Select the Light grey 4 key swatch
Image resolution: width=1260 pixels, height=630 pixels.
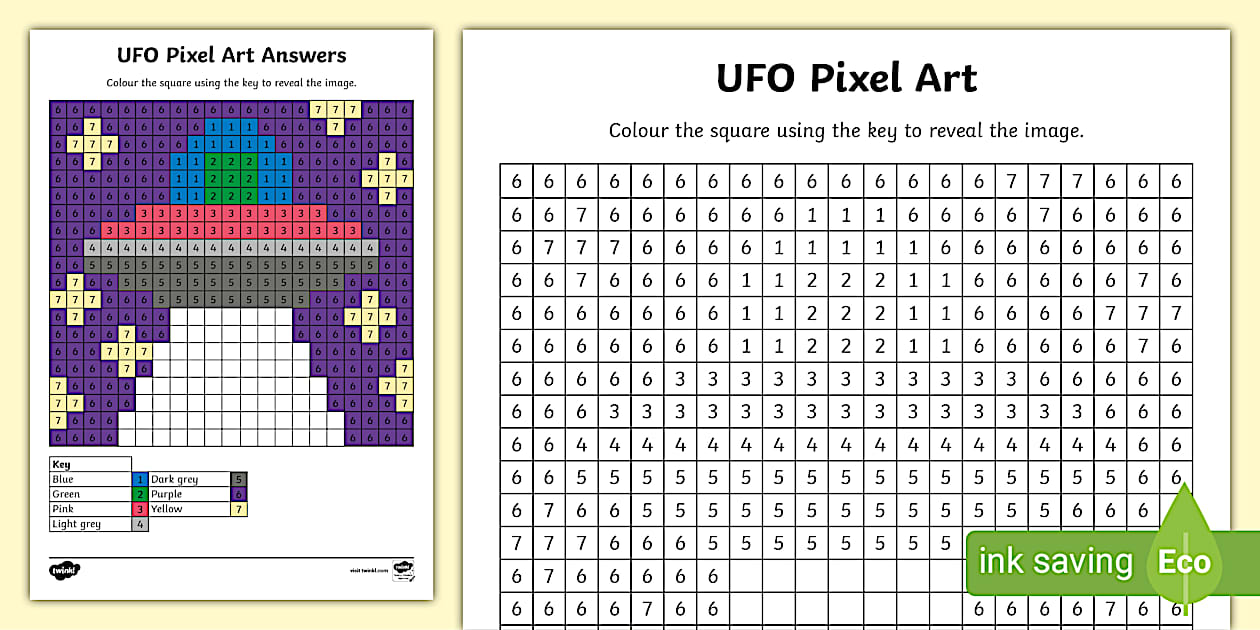tap(140, 524)
